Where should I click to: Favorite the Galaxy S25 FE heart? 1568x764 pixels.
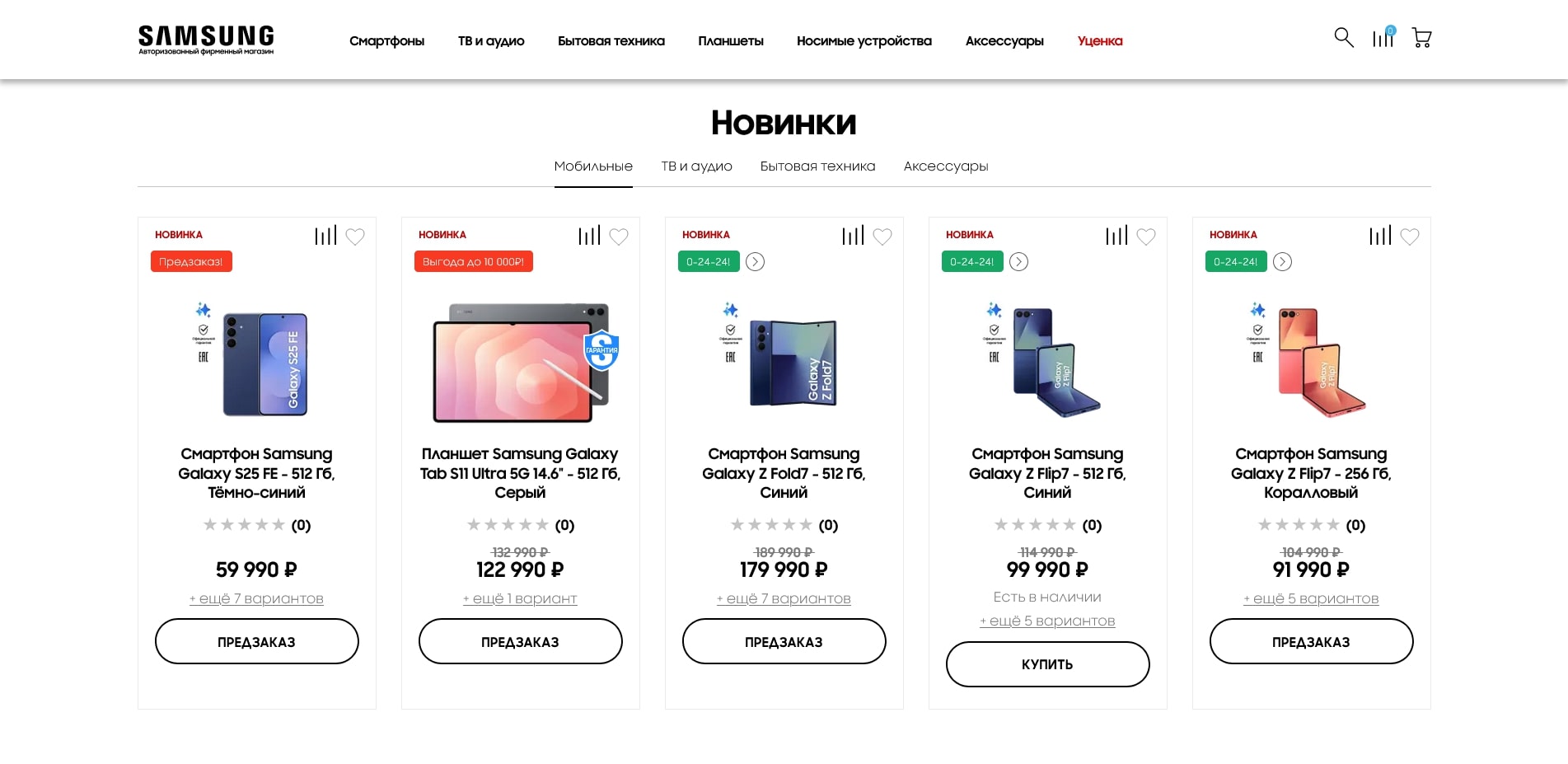[x=355, y=237]
